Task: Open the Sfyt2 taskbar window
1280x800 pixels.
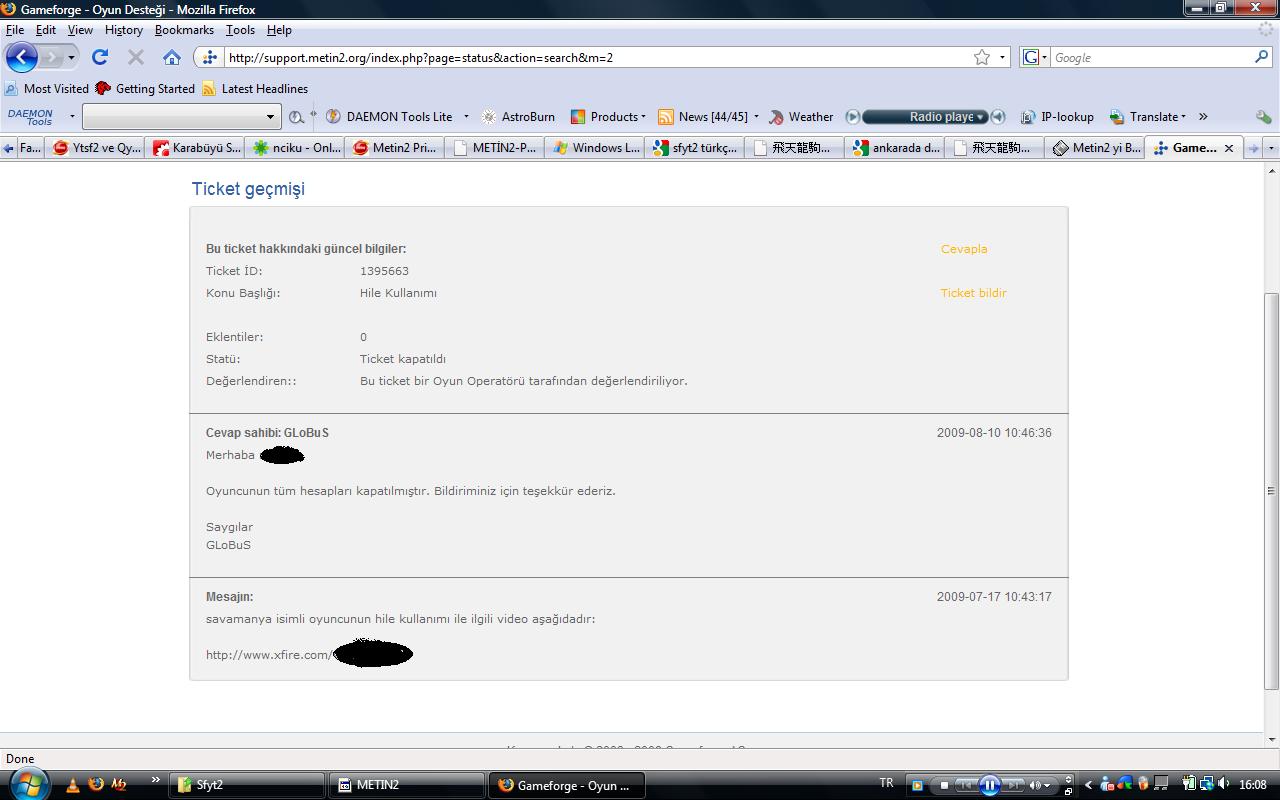Action: coord(246,785)
